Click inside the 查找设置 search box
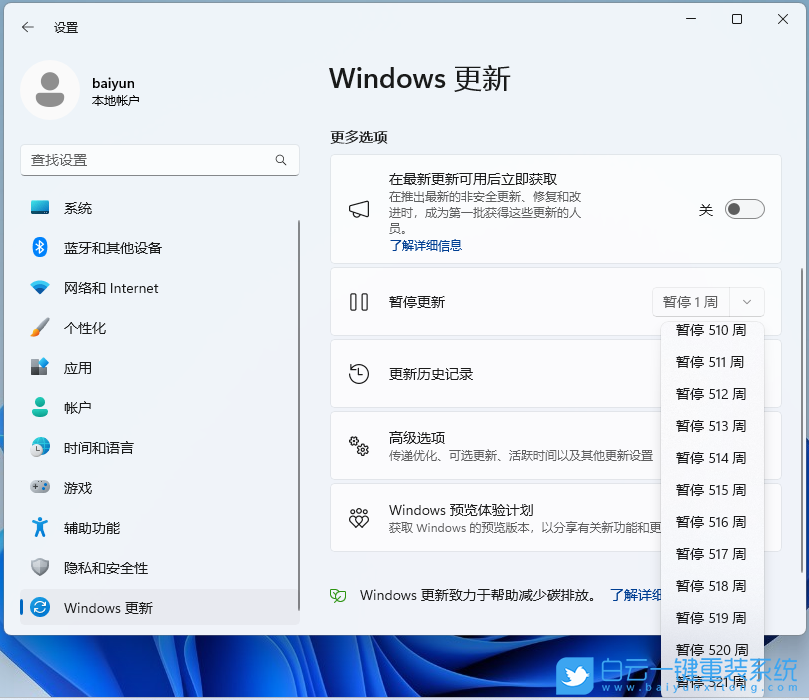The height and width of the screenshot is (700, 809). coord(160,160)
